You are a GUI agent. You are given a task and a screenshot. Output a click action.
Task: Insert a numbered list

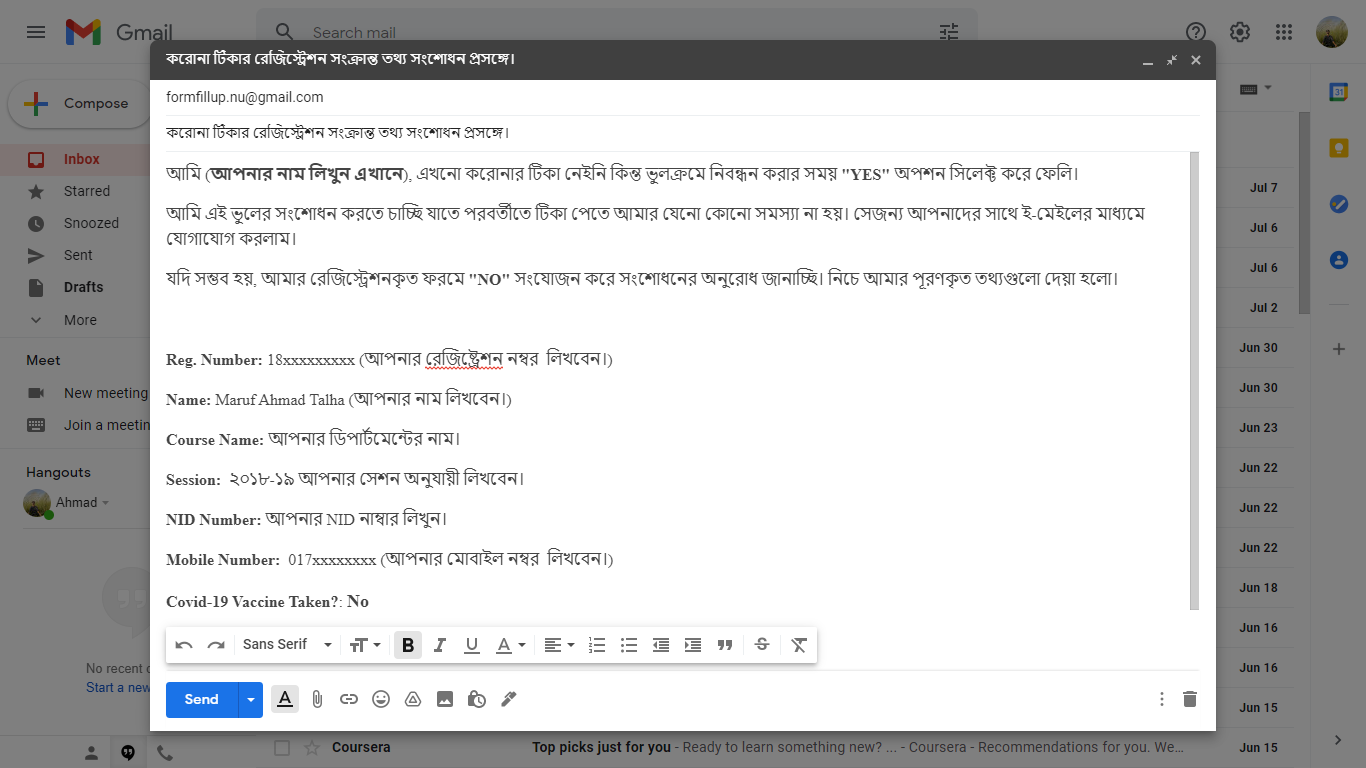pyautogui.click(x=597, y=645)
